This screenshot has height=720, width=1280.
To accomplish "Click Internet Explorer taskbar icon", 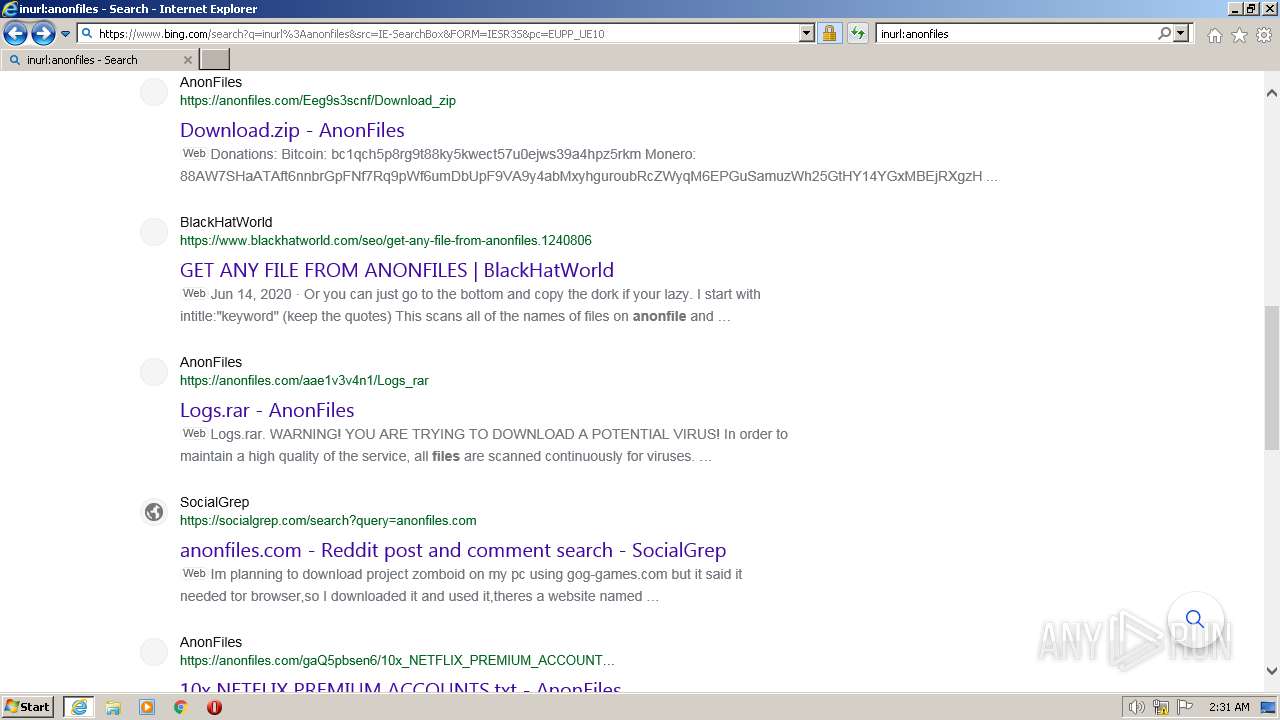I will point(79,707).
